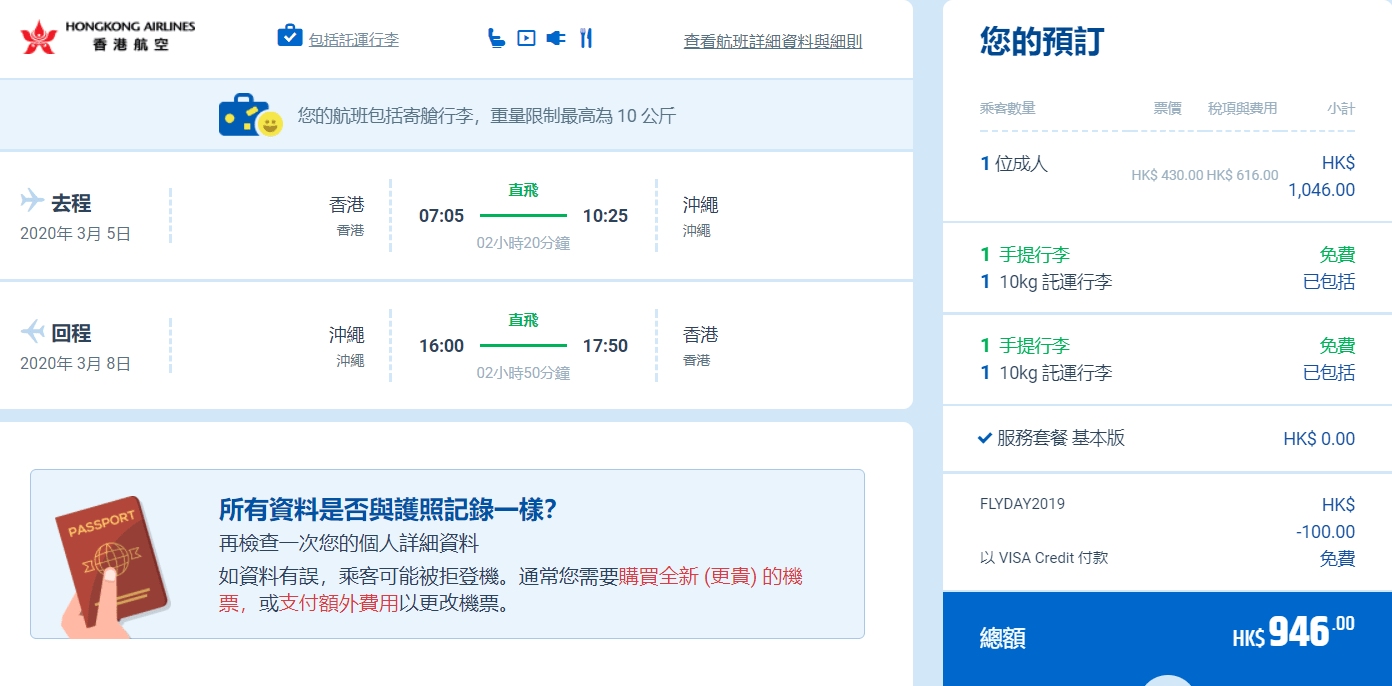Click the in-flight entertainment video icon
The width and height of the screenshot is (1392, 686).
(x=526, y=38)
